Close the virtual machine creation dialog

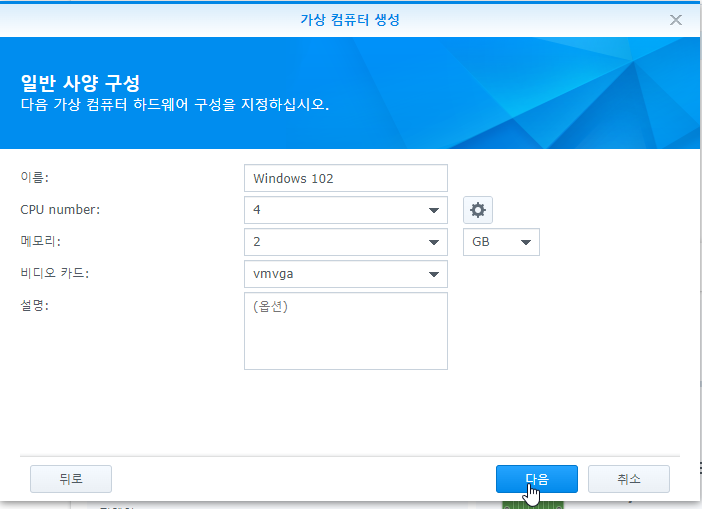676,20
